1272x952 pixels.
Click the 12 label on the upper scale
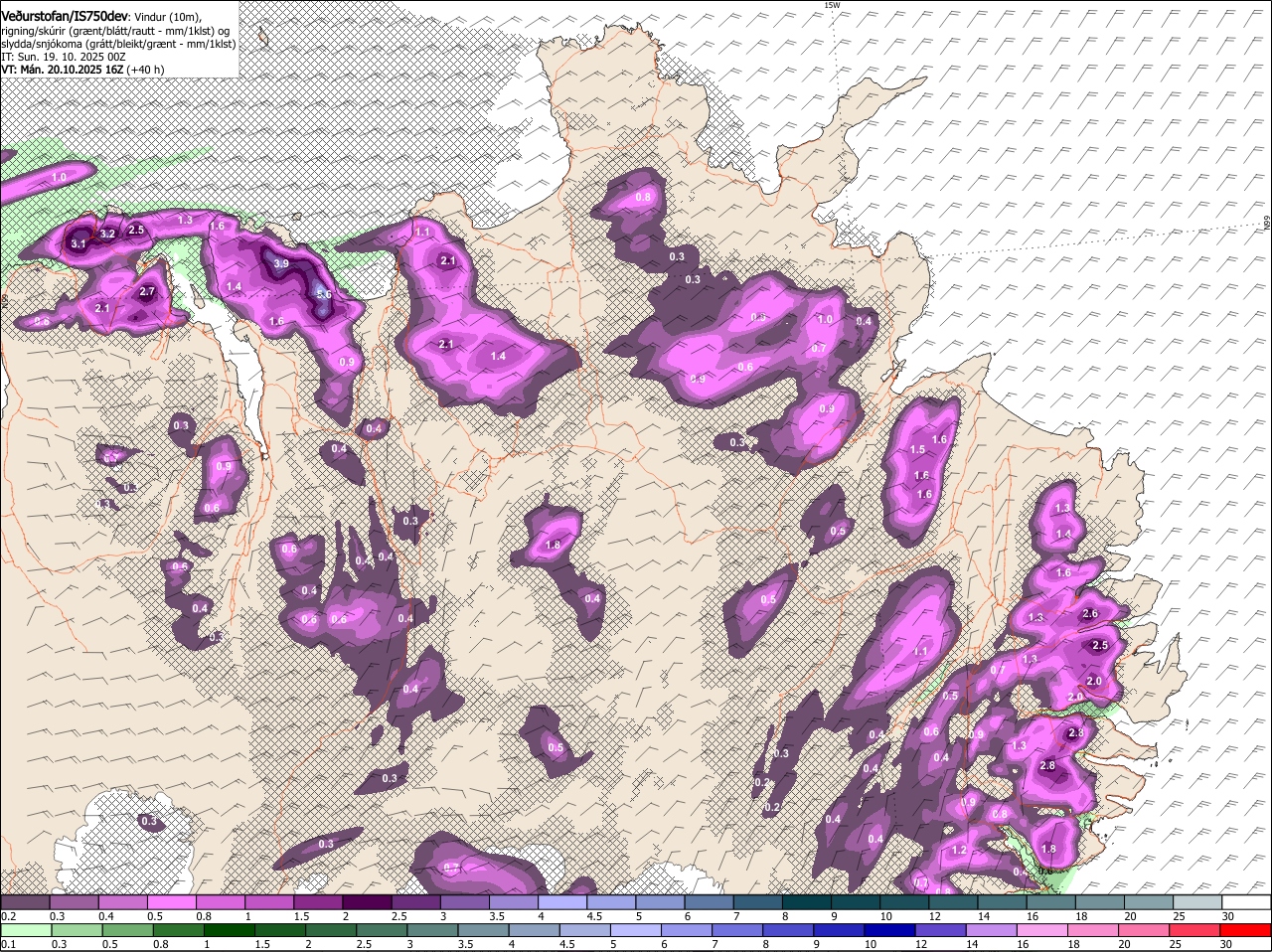[x=934, y=916]
